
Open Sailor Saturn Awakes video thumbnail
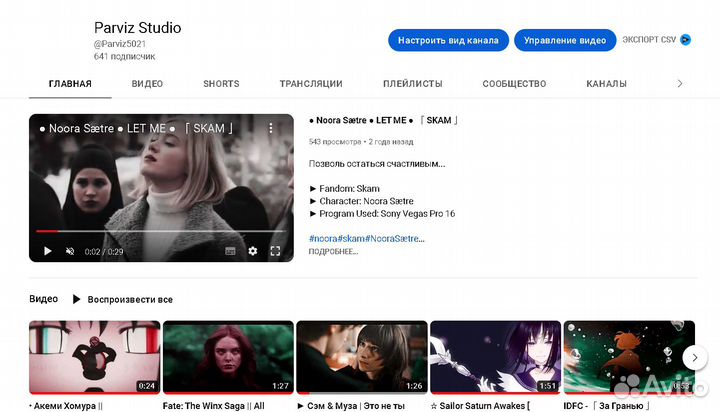[x=495, y=357]
